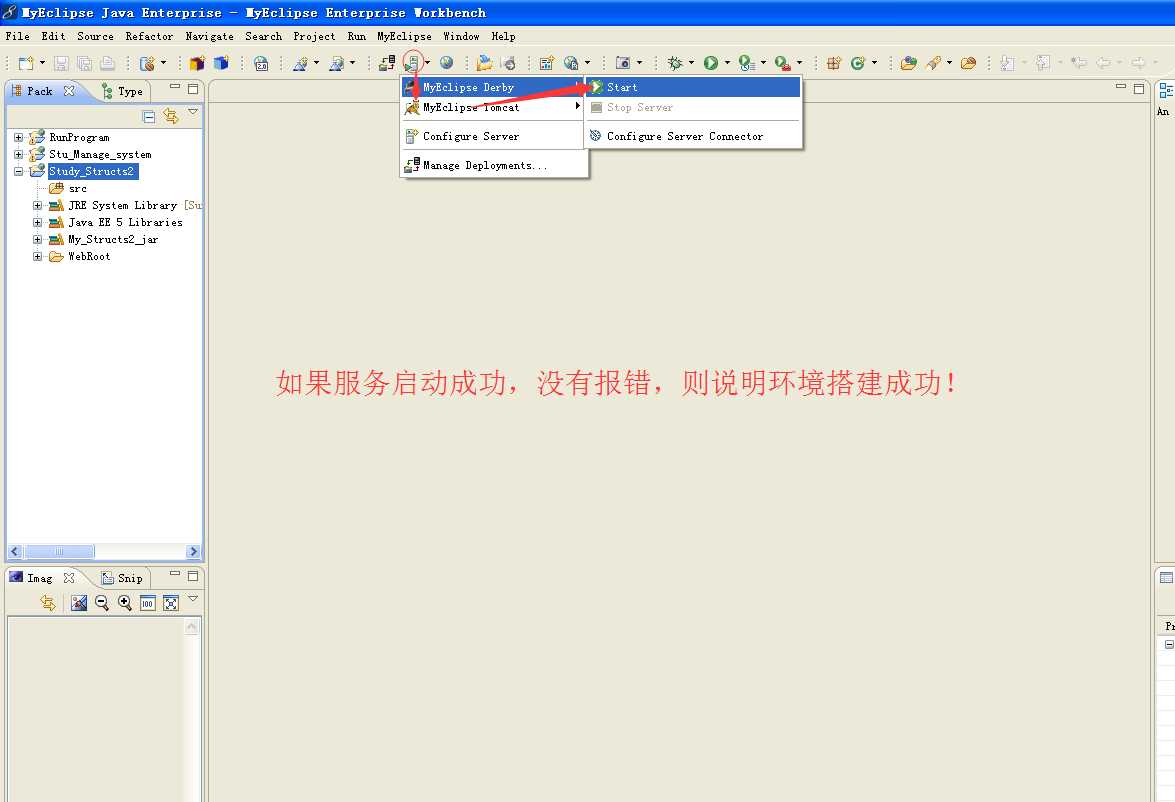The height and width of the screenshot is (802, 1175).
Task: Open the Navigate menu
Action: pos(209,36)
